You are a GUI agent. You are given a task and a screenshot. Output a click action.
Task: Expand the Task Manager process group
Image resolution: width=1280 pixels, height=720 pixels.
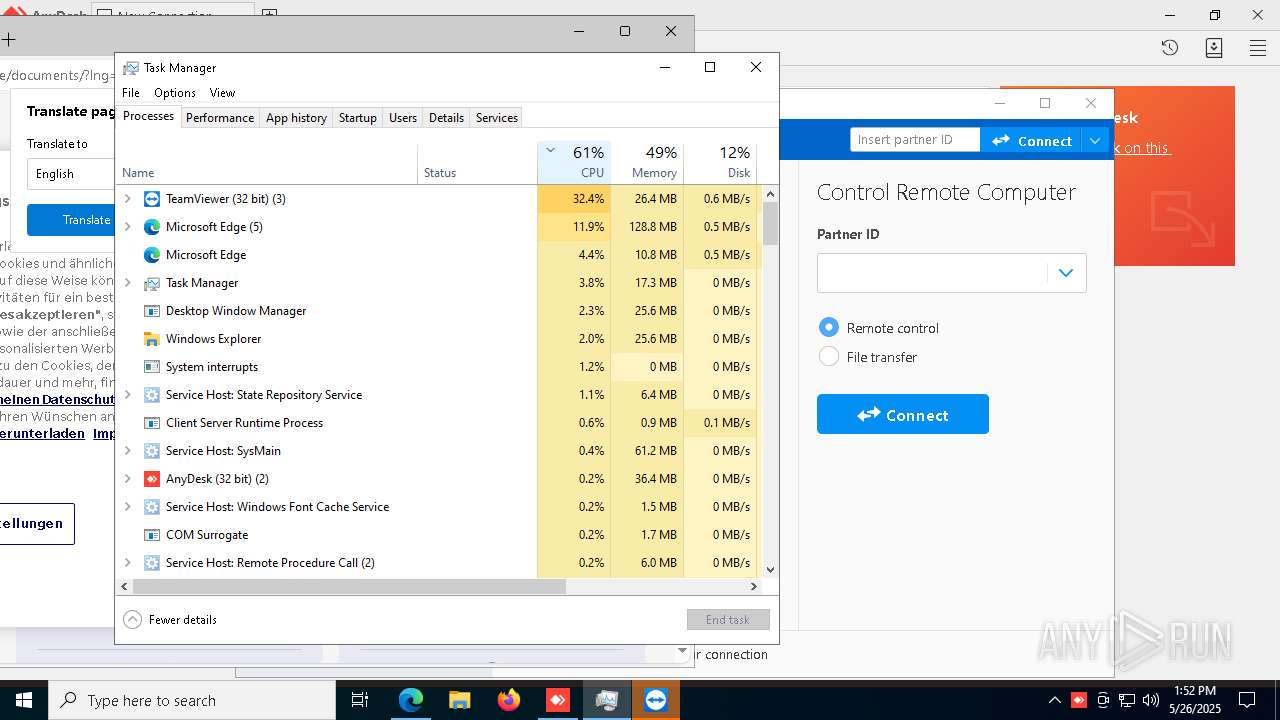[127, 283]
